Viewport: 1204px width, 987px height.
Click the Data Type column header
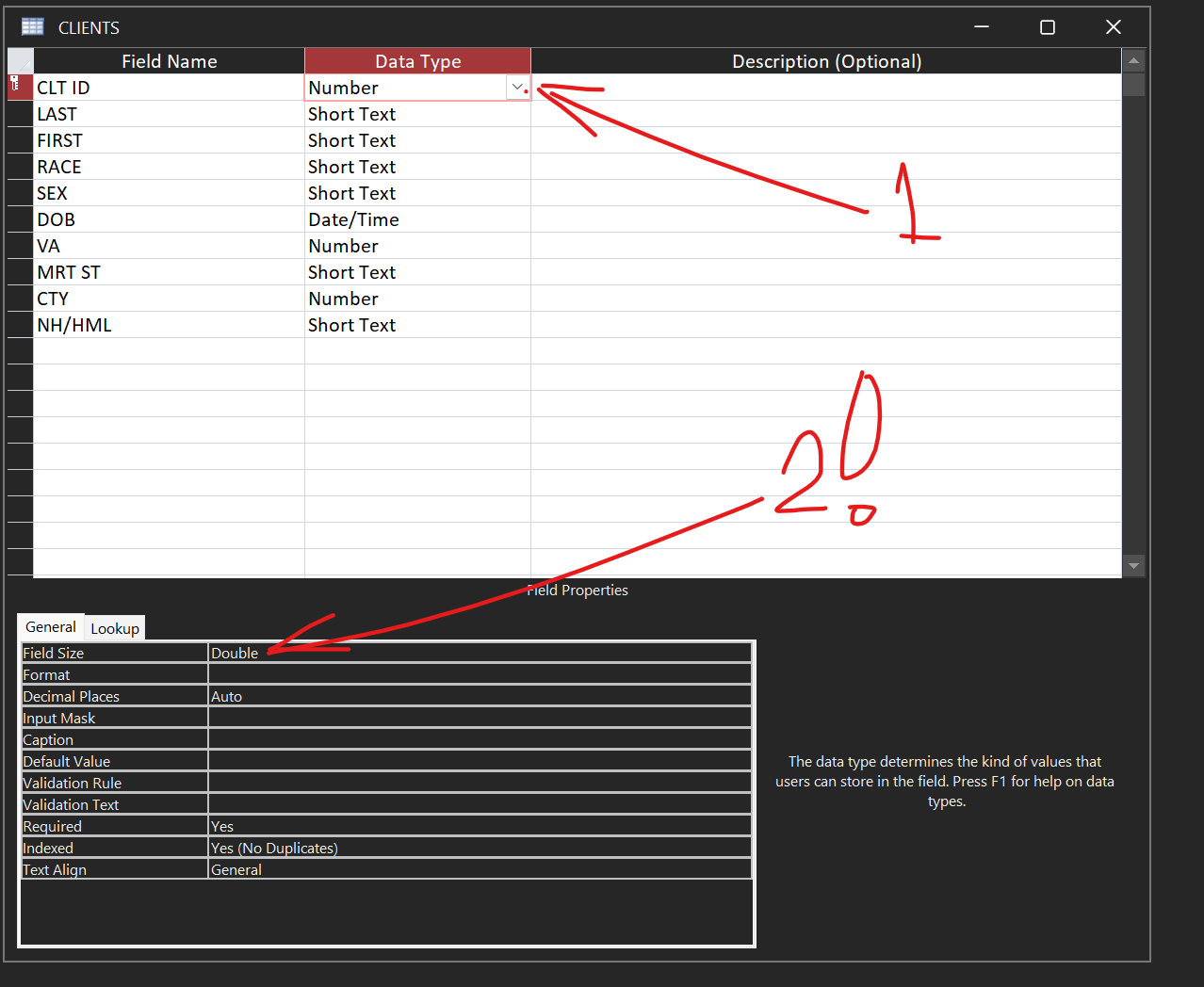click(x=417, y=61)
